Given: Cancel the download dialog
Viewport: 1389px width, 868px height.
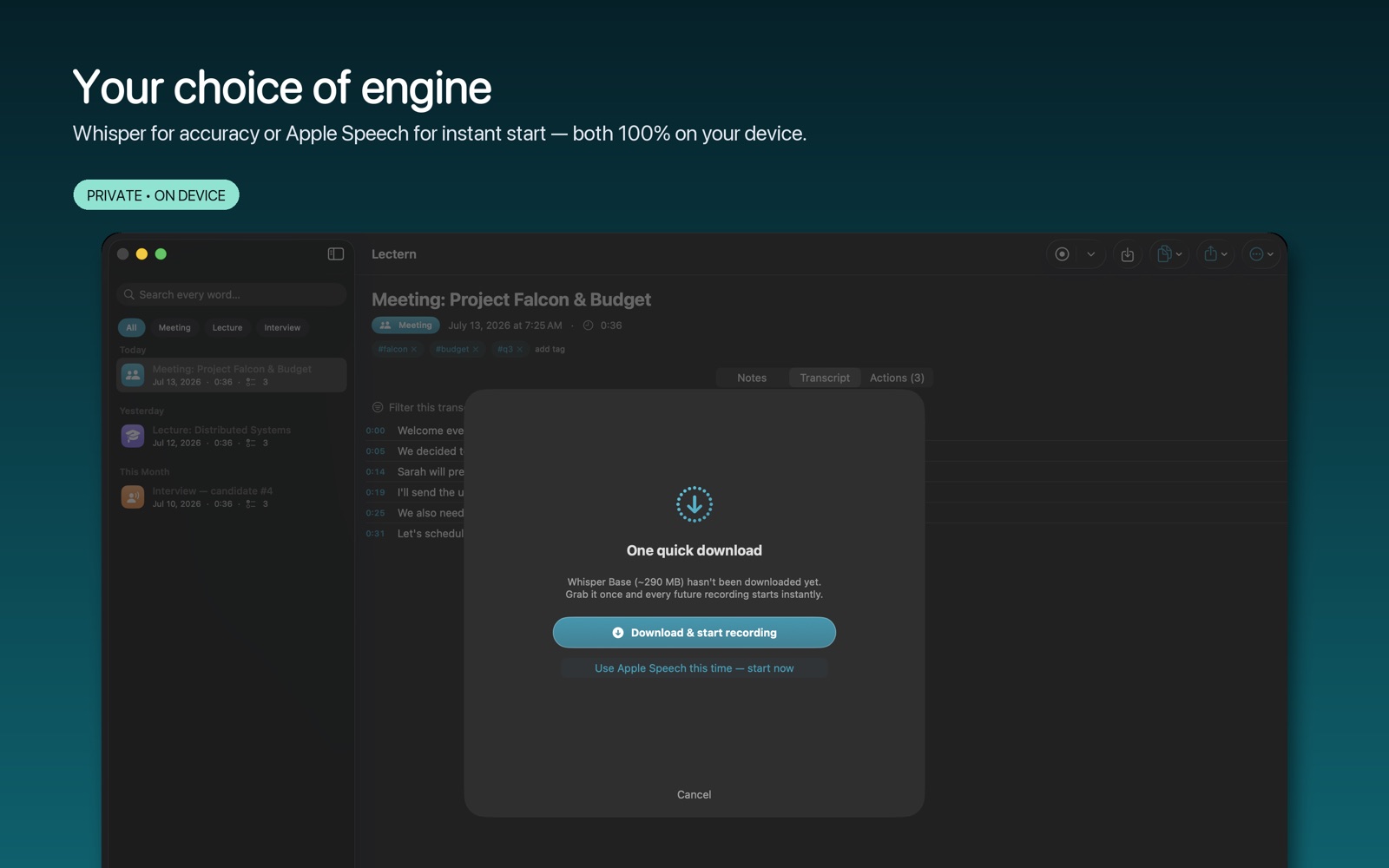Looking at the screenshot, I should pos(694,794).
